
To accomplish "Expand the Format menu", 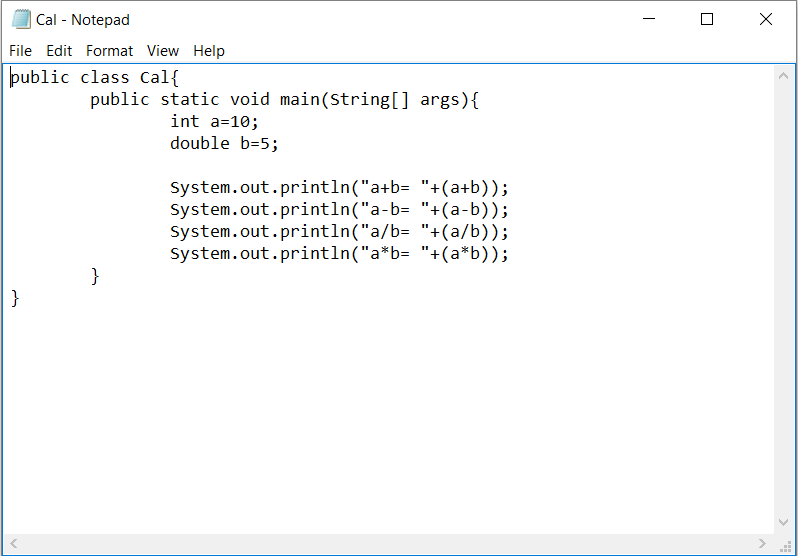I will [109, 51].
